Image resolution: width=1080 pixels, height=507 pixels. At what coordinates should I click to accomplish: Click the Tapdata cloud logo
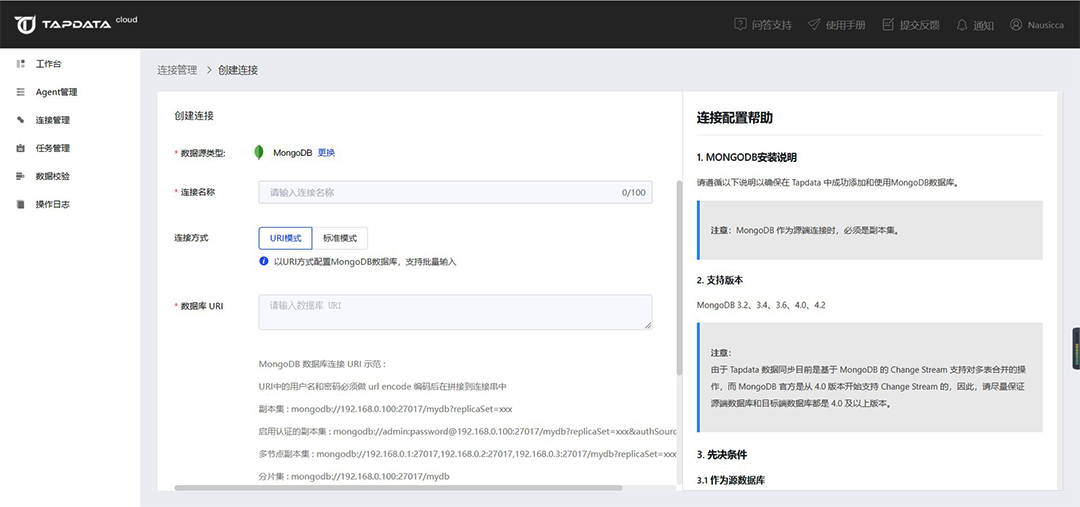(x=76, y=24)
